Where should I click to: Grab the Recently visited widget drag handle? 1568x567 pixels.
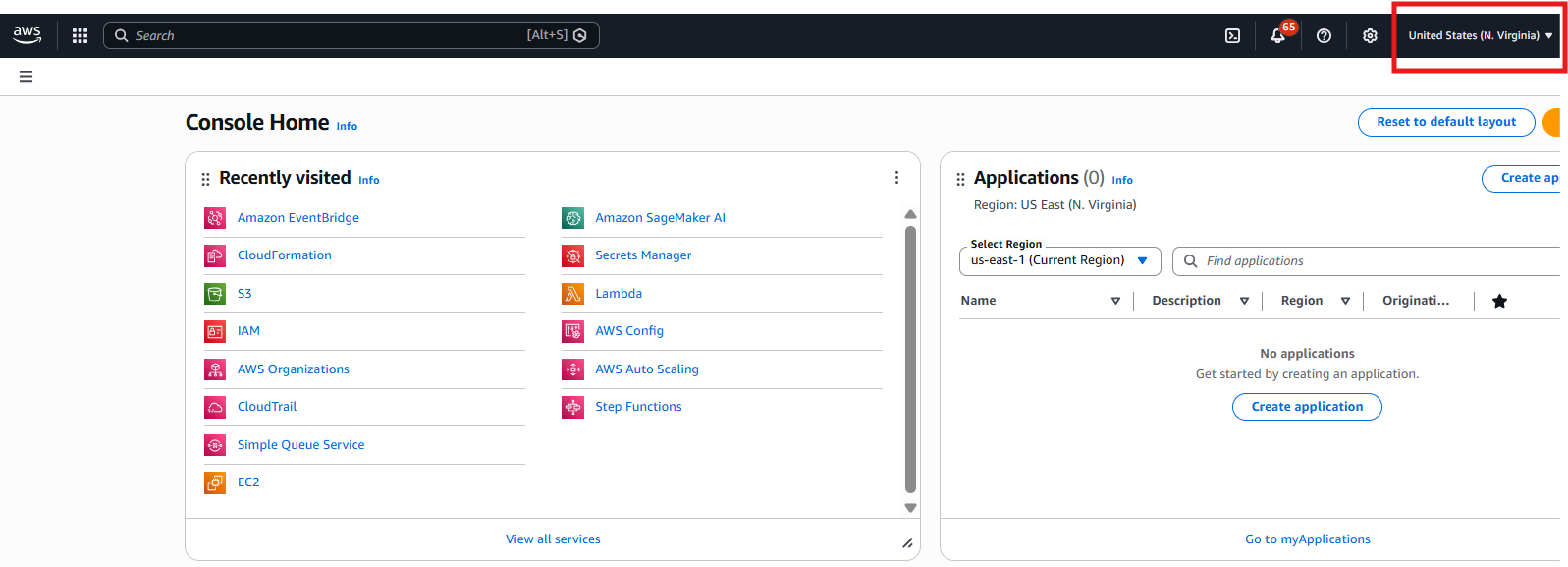click(x=205, y=179)
